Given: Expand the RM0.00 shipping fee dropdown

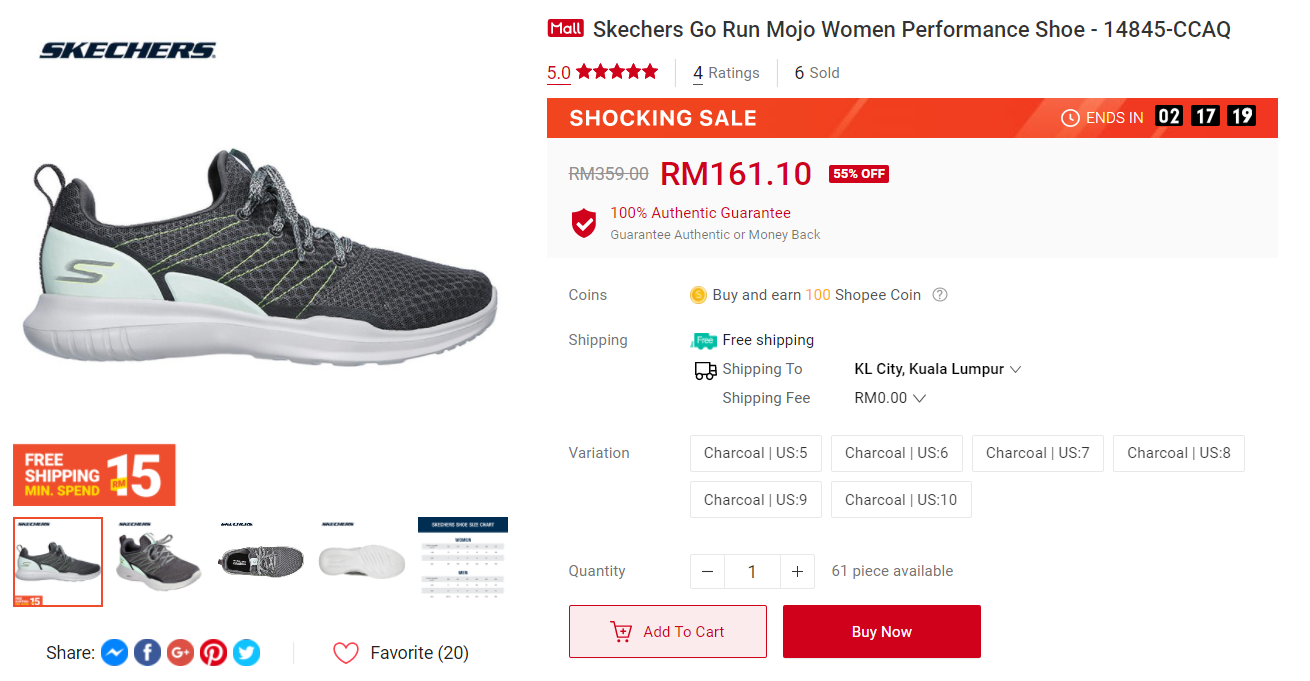Looking at the screenshot, I should (x=919, y=398).
